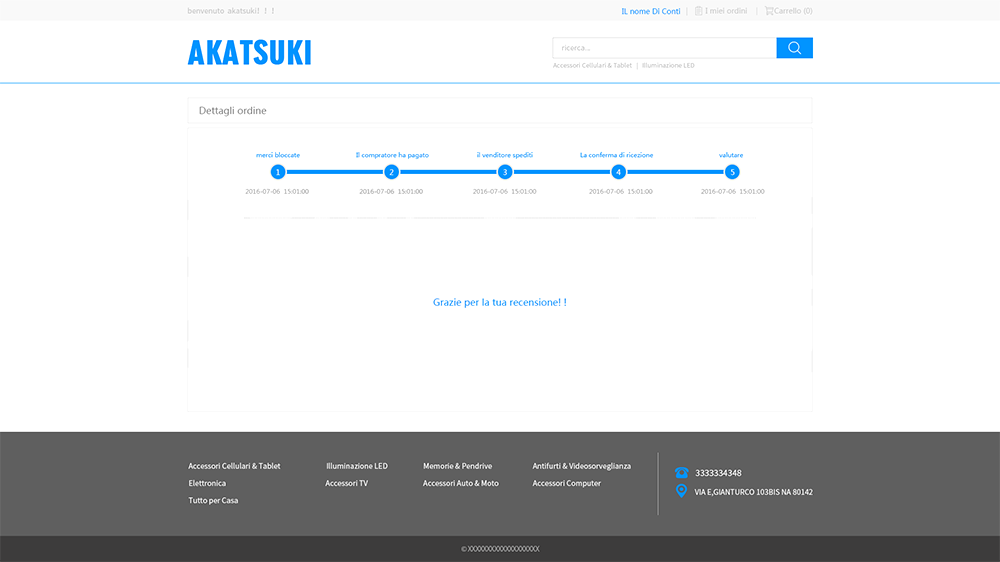Click the AKATSUKI logo
The image size is (1000, 562).
coord(249,52)
